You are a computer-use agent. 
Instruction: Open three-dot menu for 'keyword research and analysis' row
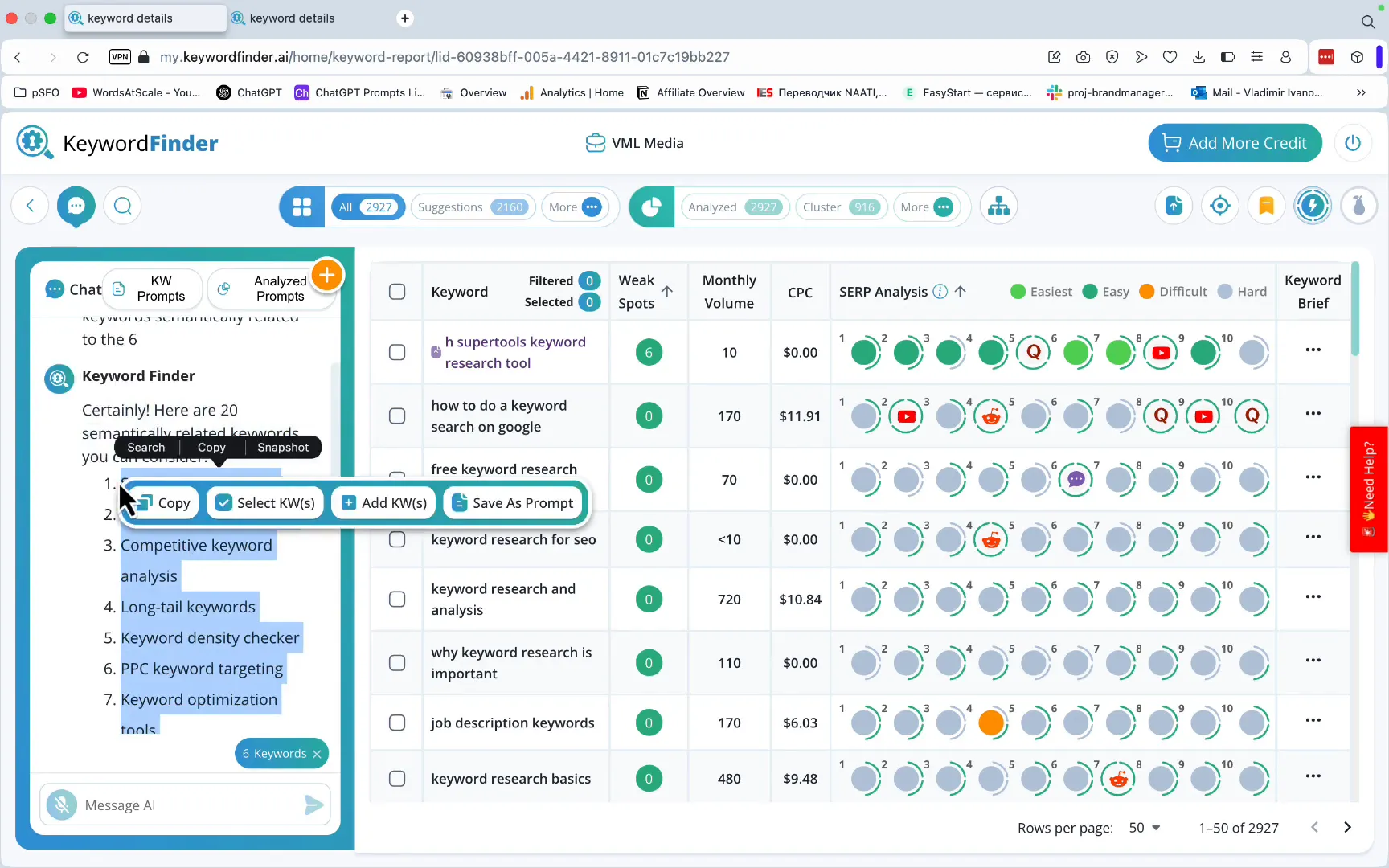point(1313,596)
